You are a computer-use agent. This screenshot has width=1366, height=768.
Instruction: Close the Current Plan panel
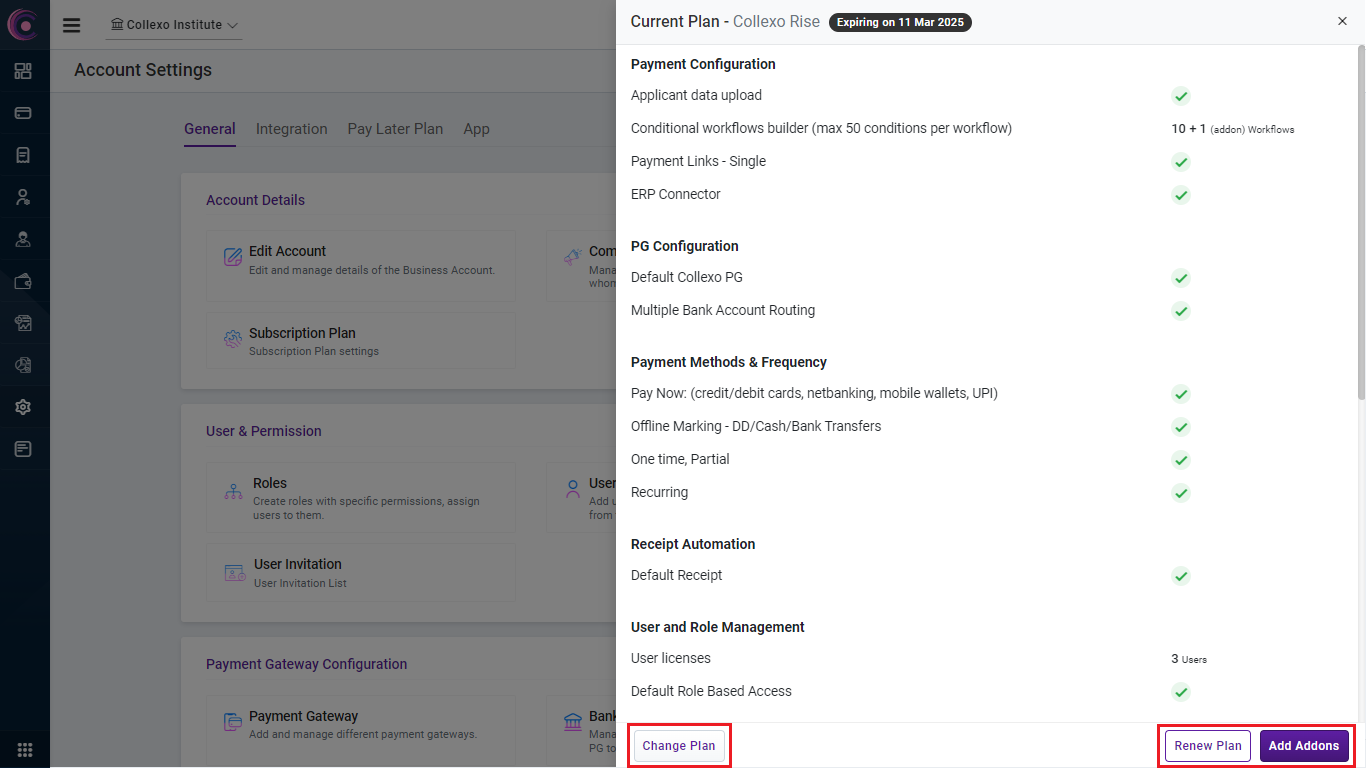point(1342,21)
